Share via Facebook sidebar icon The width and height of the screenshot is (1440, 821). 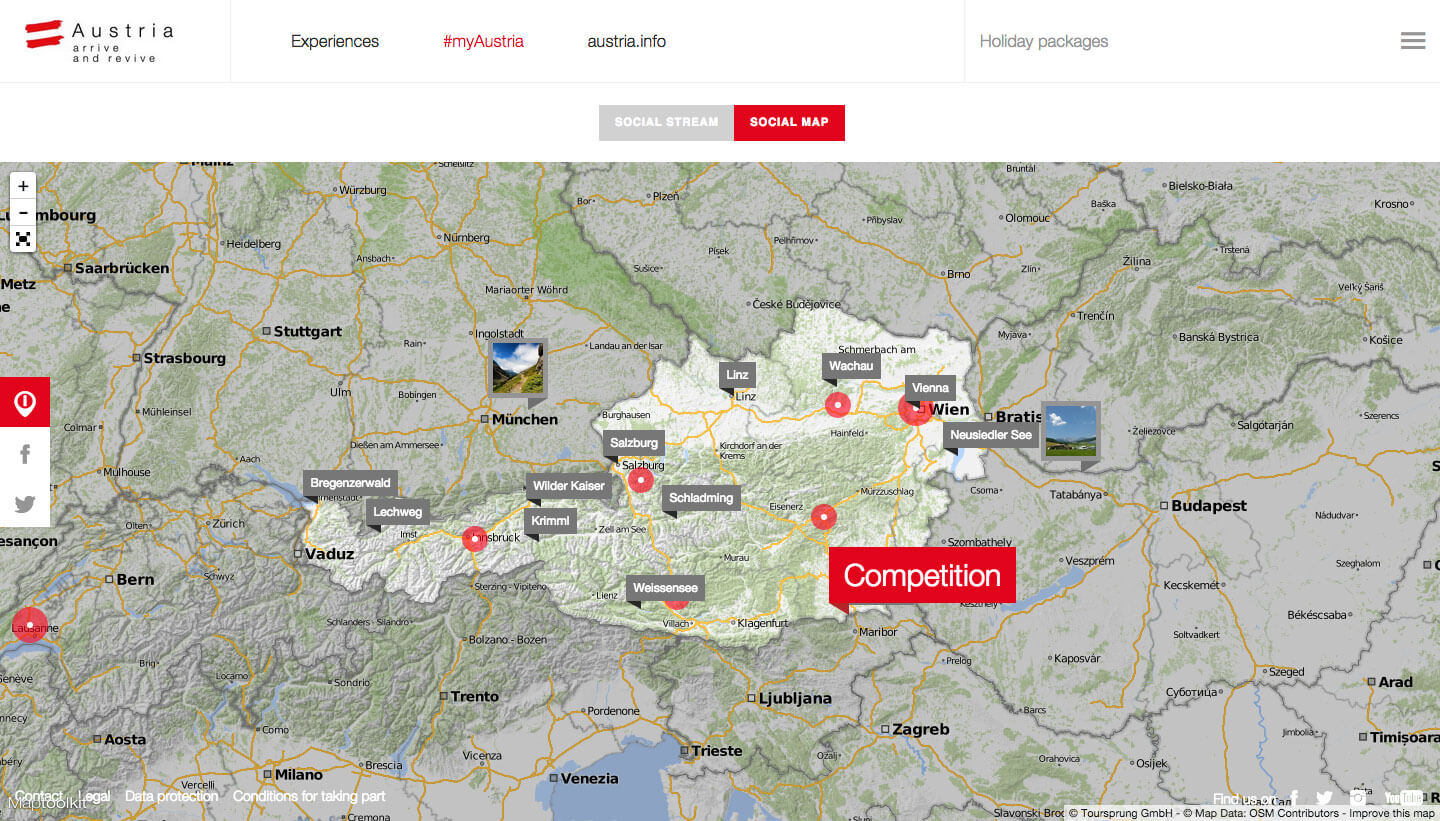click(x=25, y=454)
